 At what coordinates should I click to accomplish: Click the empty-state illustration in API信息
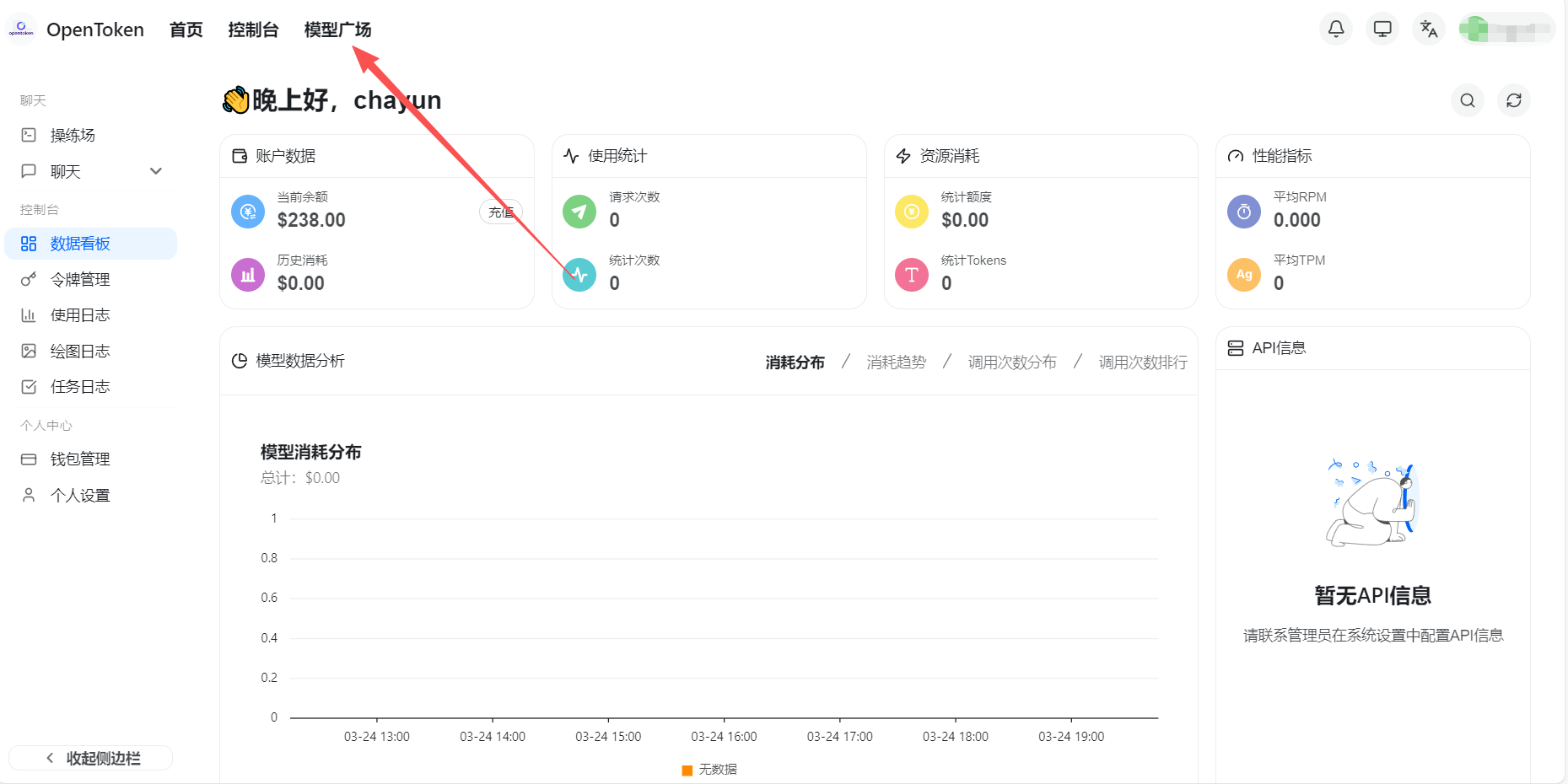pos(1373,503)
